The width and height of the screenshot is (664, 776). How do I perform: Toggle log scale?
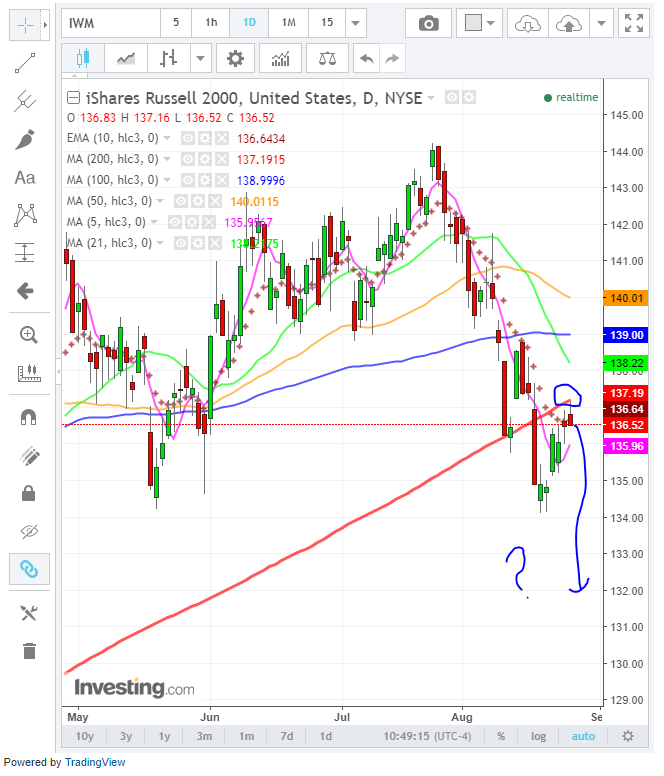click(x=538, y=736)
